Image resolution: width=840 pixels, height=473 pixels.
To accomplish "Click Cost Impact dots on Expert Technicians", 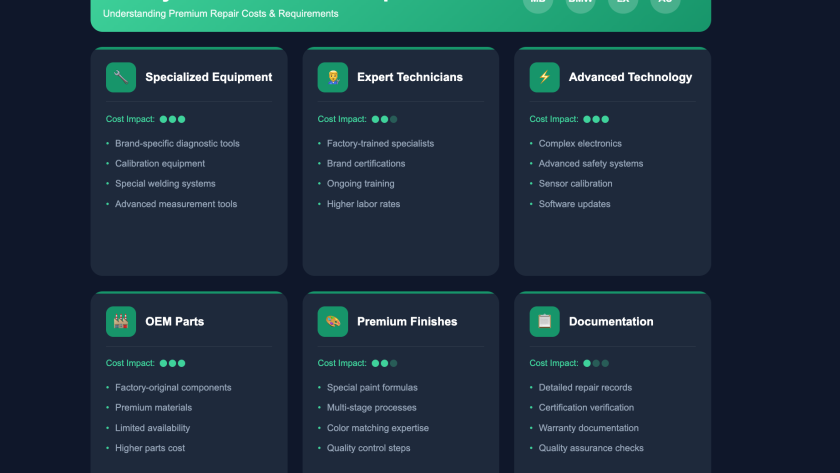I will coord(384,119).
